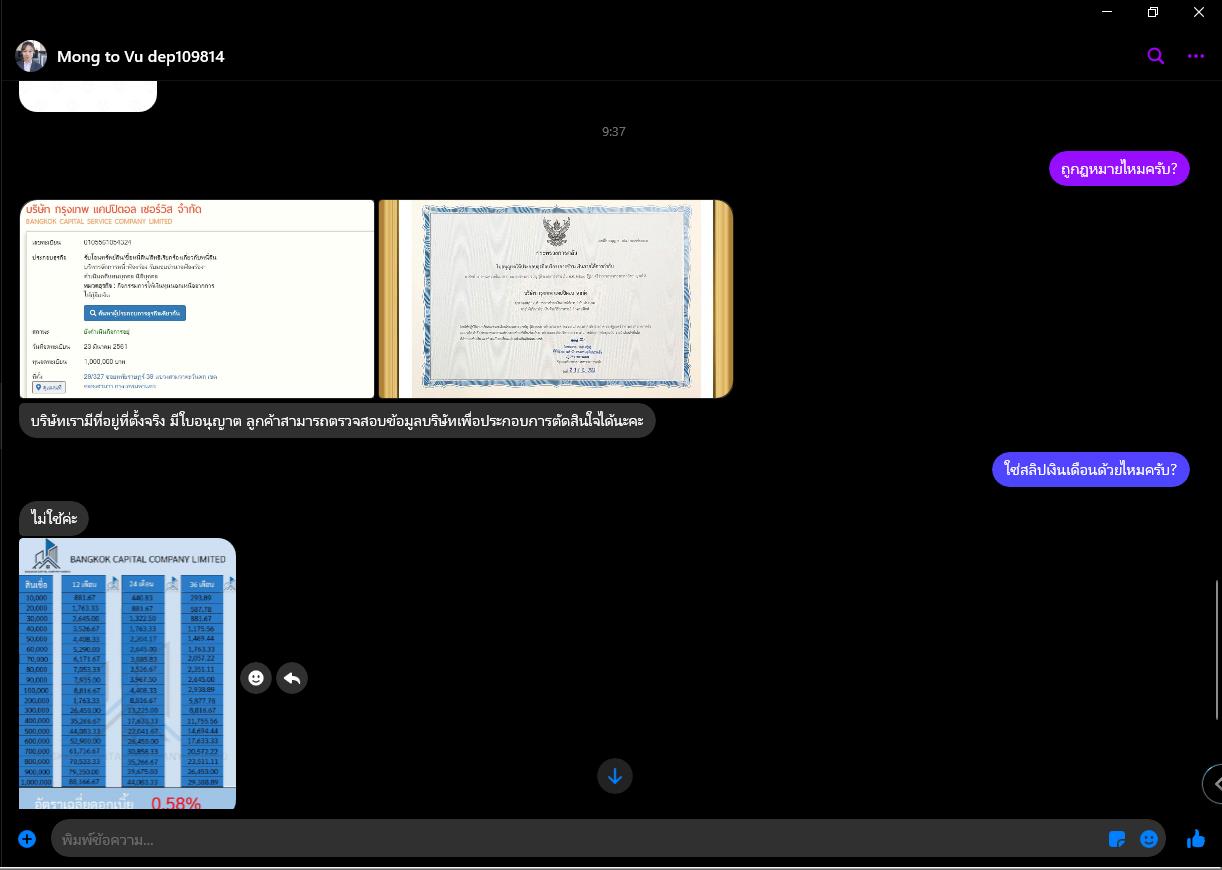Select message starting 'บริษัทเรามีที่อยู่ตั้งจริง'
1222x870 pixels.
(x=337, y=420)
